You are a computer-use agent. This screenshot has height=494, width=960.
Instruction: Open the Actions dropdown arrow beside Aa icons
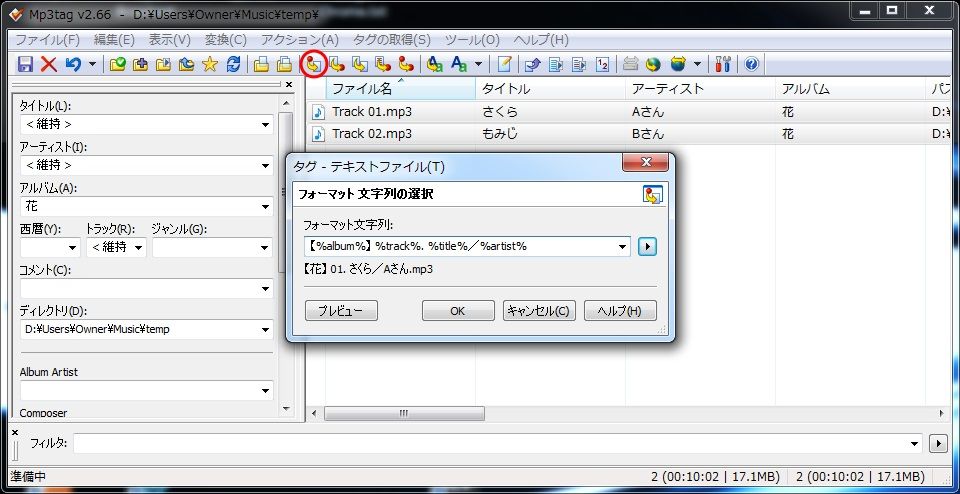tap(478, 64)
